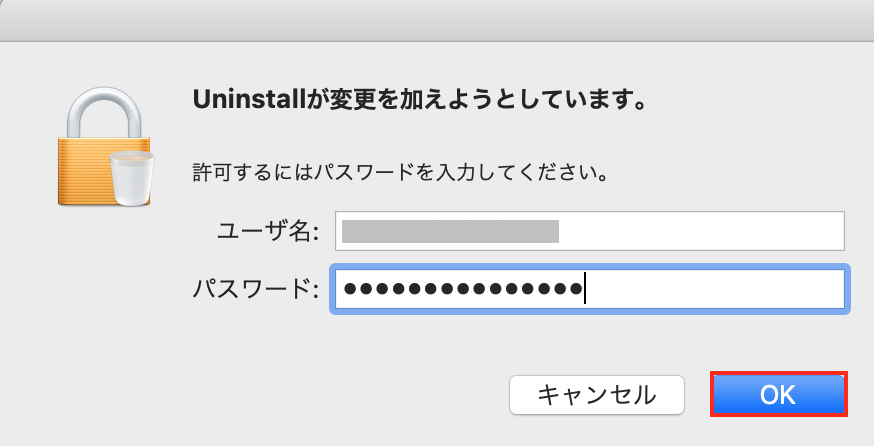Click the masked password dots
The image size is (874, 446).
463,289
